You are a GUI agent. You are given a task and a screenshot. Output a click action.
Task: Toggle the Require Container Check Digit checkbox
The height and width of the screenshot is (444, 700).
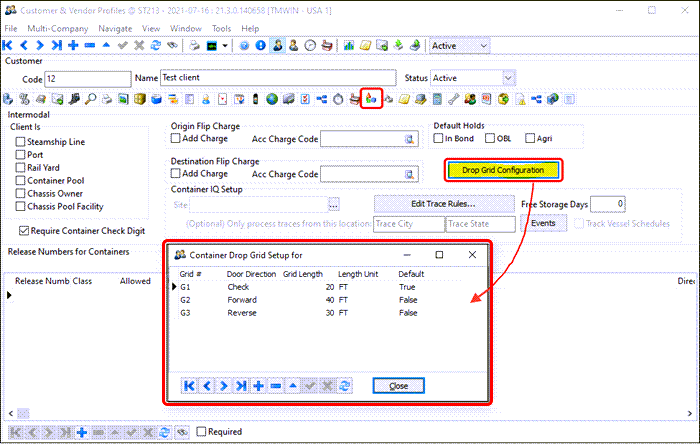click(22, 231)
